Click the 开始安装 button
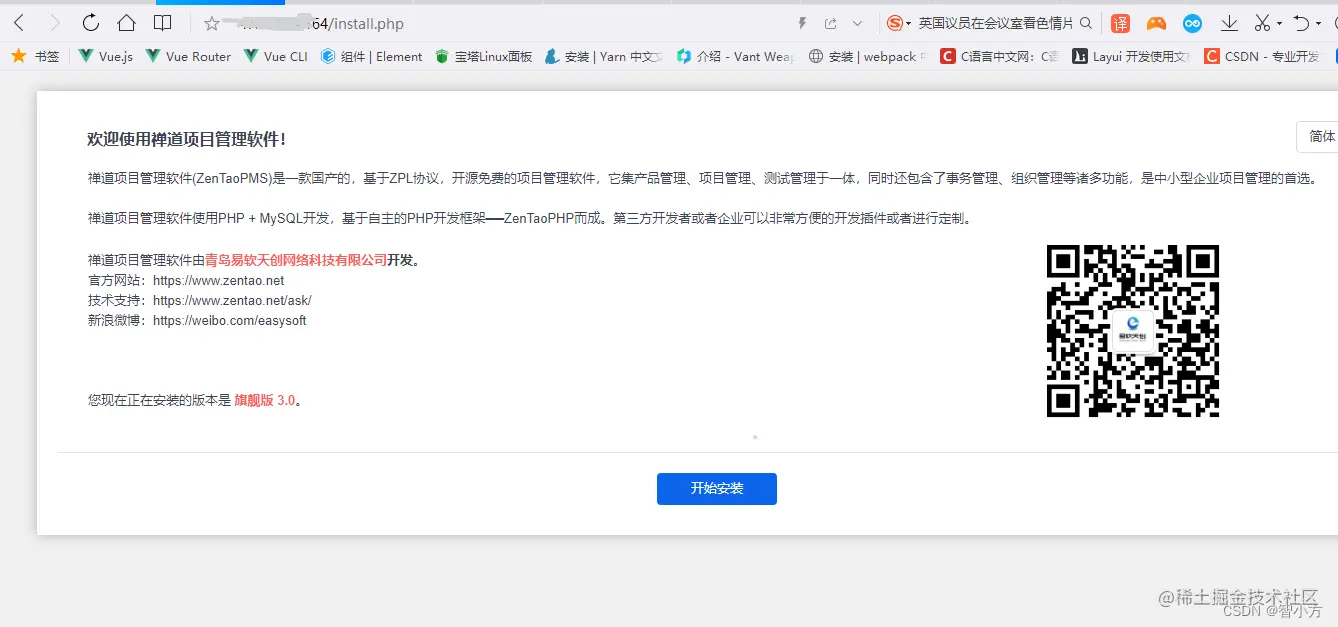The width and height of the screenshot is (1338, 627). tap(716, 489)
